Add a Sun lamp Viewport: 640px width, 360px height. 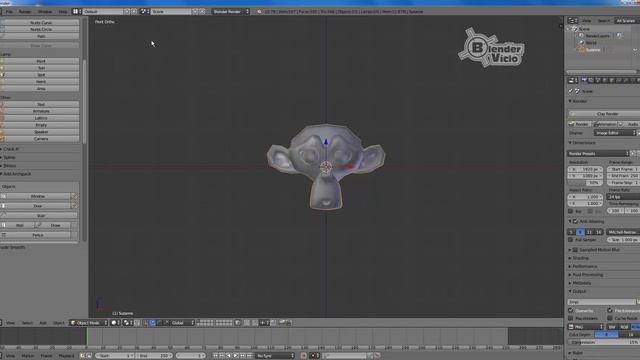41,68
